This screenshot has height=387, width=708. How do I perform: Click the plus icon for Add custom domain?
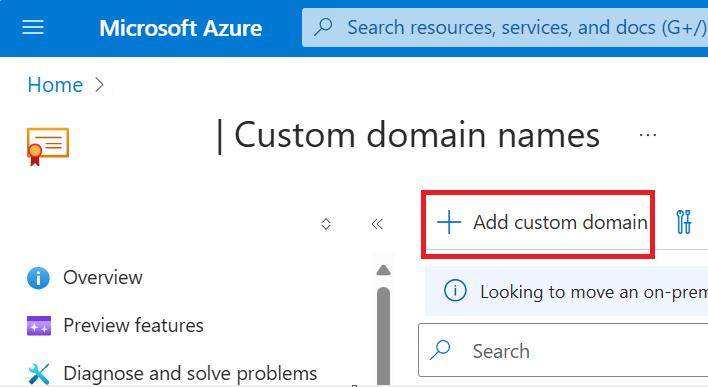point(449,222)
